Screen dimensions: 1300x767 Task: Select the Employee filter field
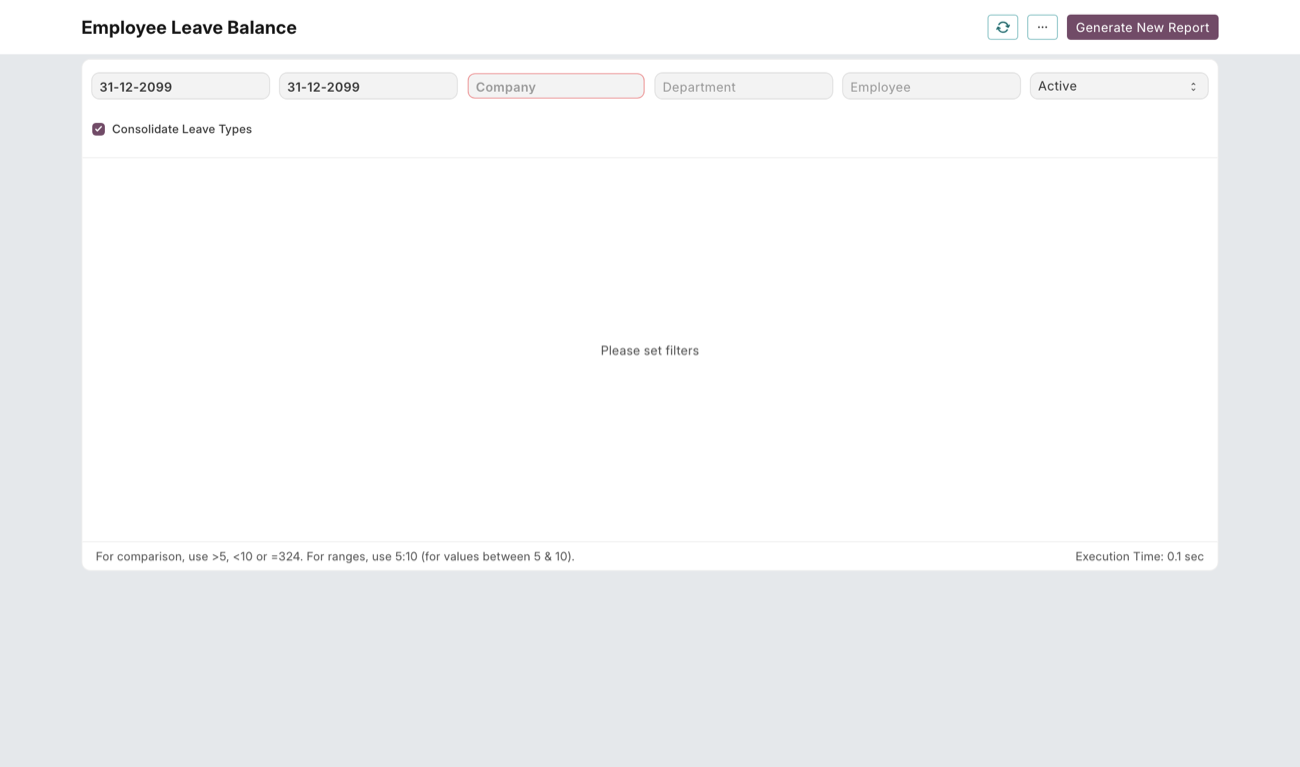point(931,86)
